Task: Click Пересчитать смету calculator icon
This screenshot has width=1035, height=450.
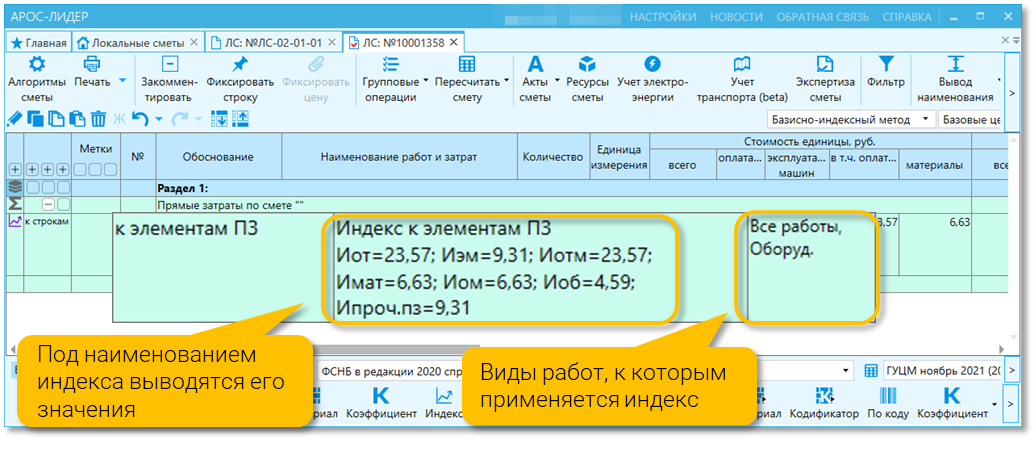Action: (467, 65)
